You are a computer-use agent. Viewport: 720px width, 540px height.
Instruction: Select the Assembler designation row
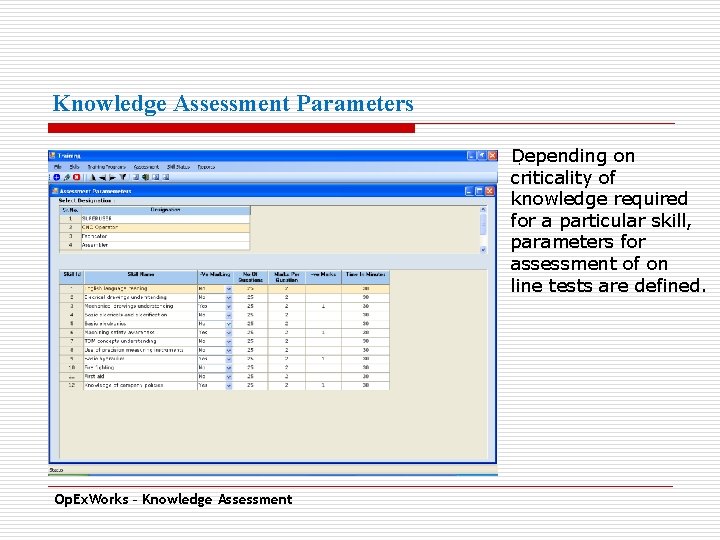tap(155, 245)
